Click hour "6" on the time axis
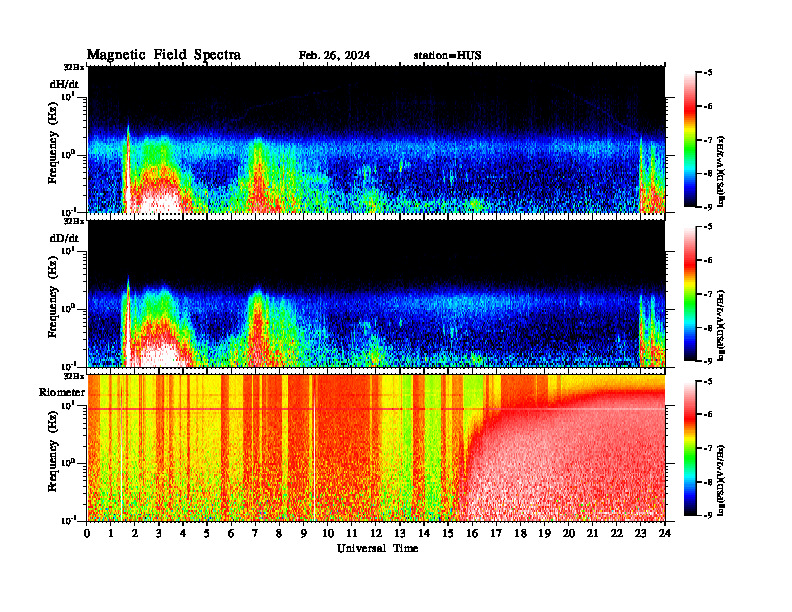Image resolution: width=792 pixels, height=612 pixels. pyautogui.click(x=231, y=534)
